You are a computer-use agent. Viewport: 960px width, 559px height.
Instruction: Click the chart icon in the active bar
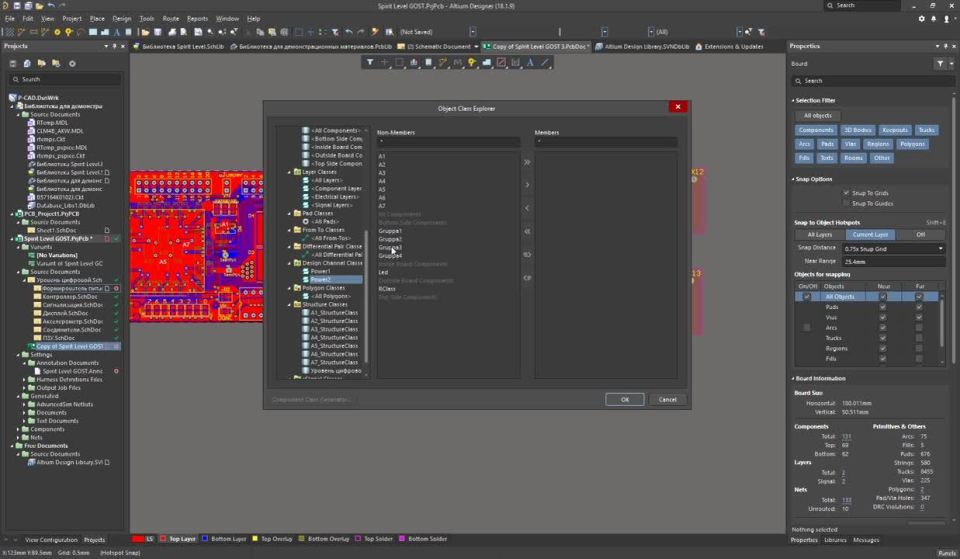coord(516,62)
